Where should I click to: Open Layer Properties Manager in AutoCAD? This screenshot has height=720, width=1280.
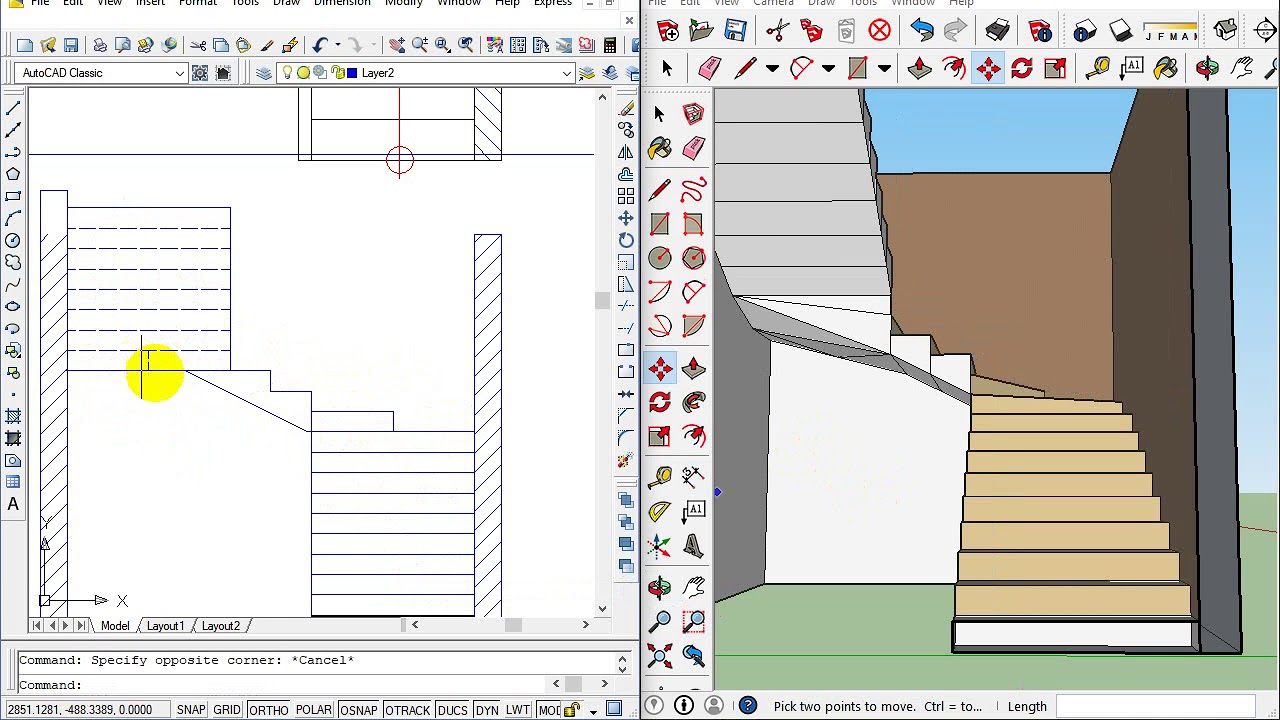(x=264, y=73)
